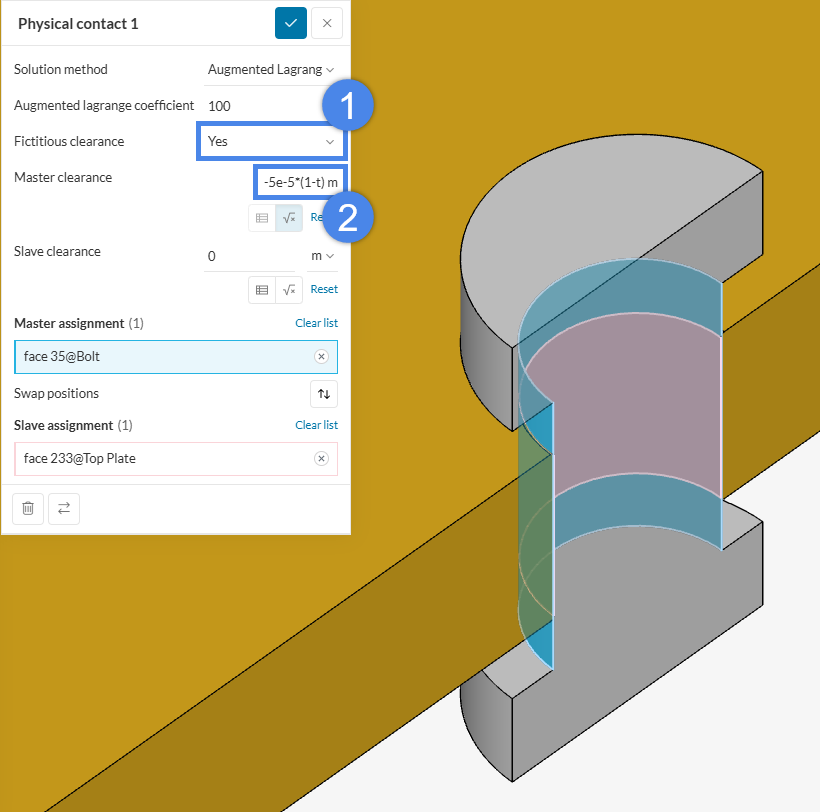Close the Physical contact 1 panel
Image resolution: width=820 pixels, height=812 pixels.
point(327,23)
